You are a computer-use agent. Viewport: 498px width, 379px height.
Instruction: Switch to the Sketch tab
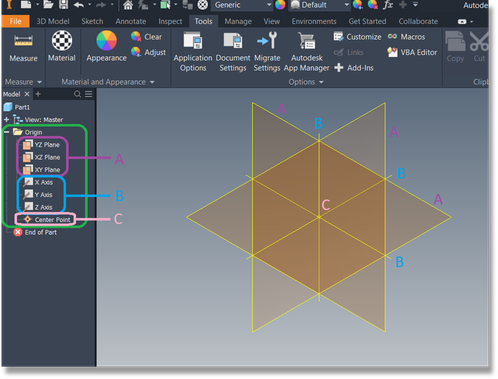(x=92, y=21)
